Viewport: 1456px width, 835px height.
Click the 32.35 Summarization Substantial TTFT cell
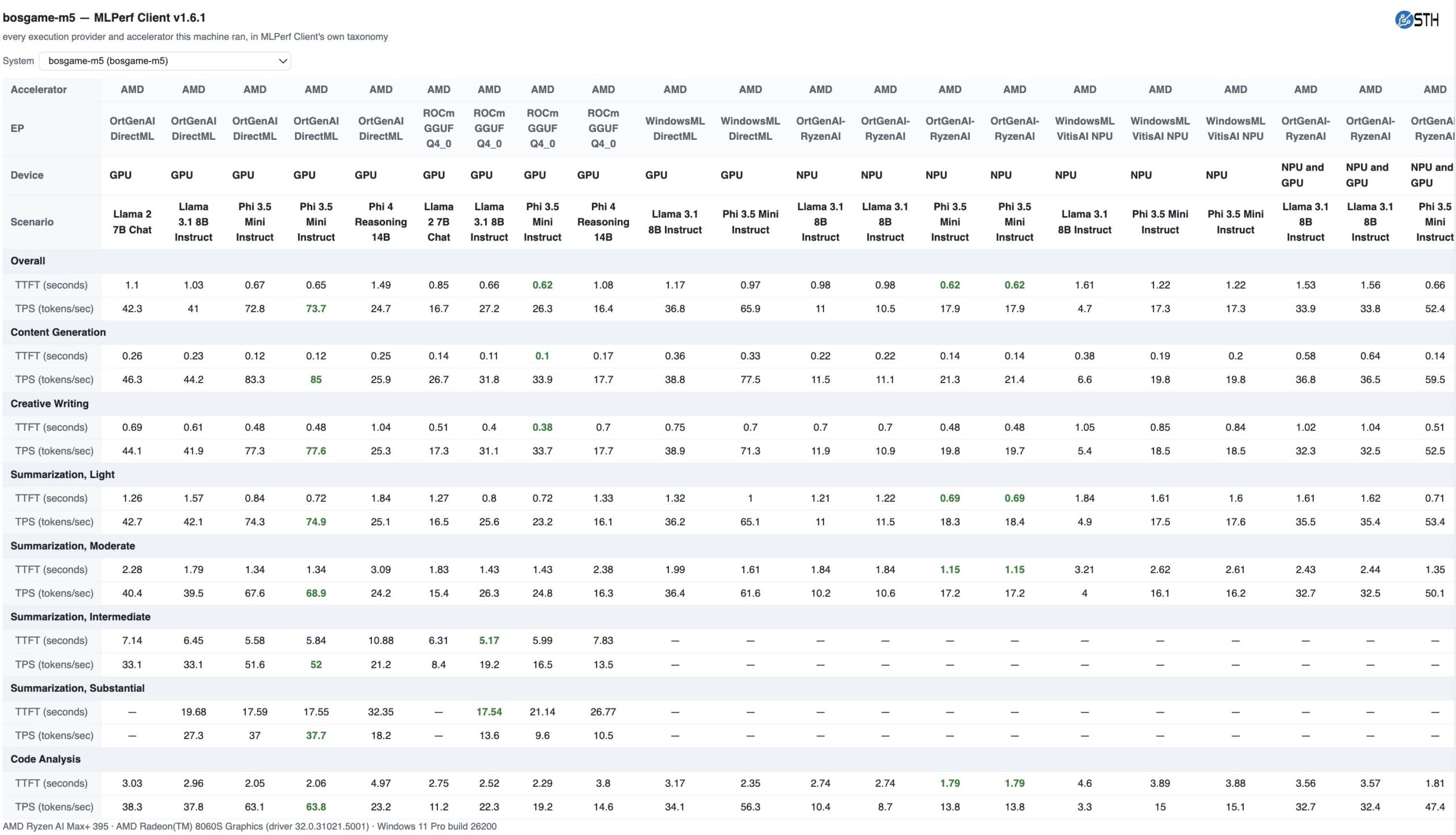[380, 712]
